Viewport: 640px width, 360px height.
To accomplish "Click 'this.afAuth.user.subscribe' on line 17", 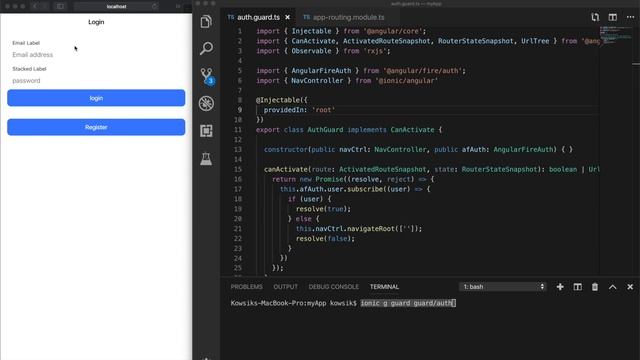I will pos(331,189).
